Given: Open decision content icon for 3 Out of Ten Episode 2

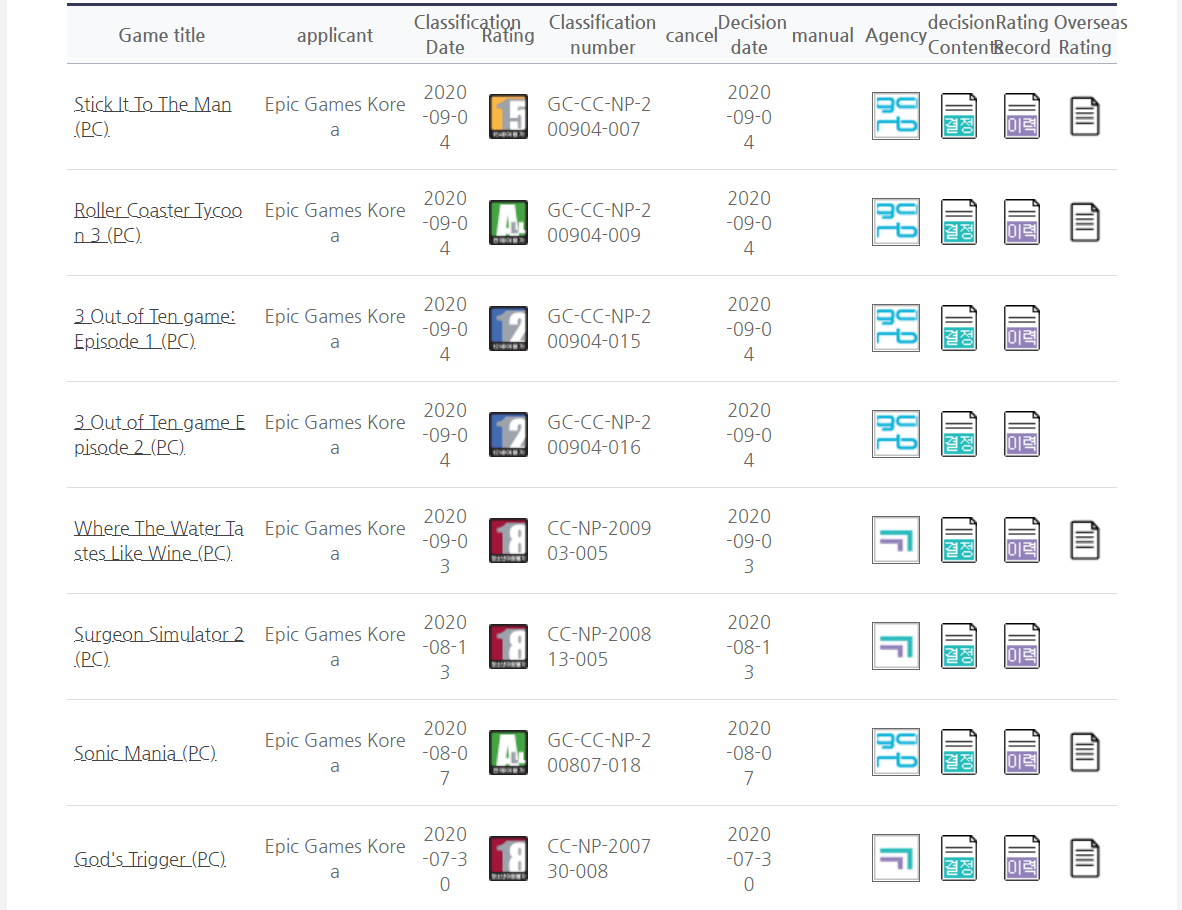Looking at the screenshot, I should pos(959,434).
